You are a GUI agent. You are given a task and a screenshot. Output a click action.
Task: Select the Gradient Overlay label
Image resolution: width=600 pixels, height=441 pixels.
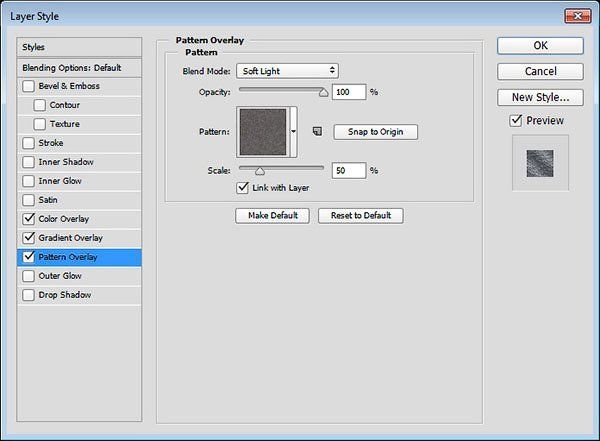[x=70, y=238]
